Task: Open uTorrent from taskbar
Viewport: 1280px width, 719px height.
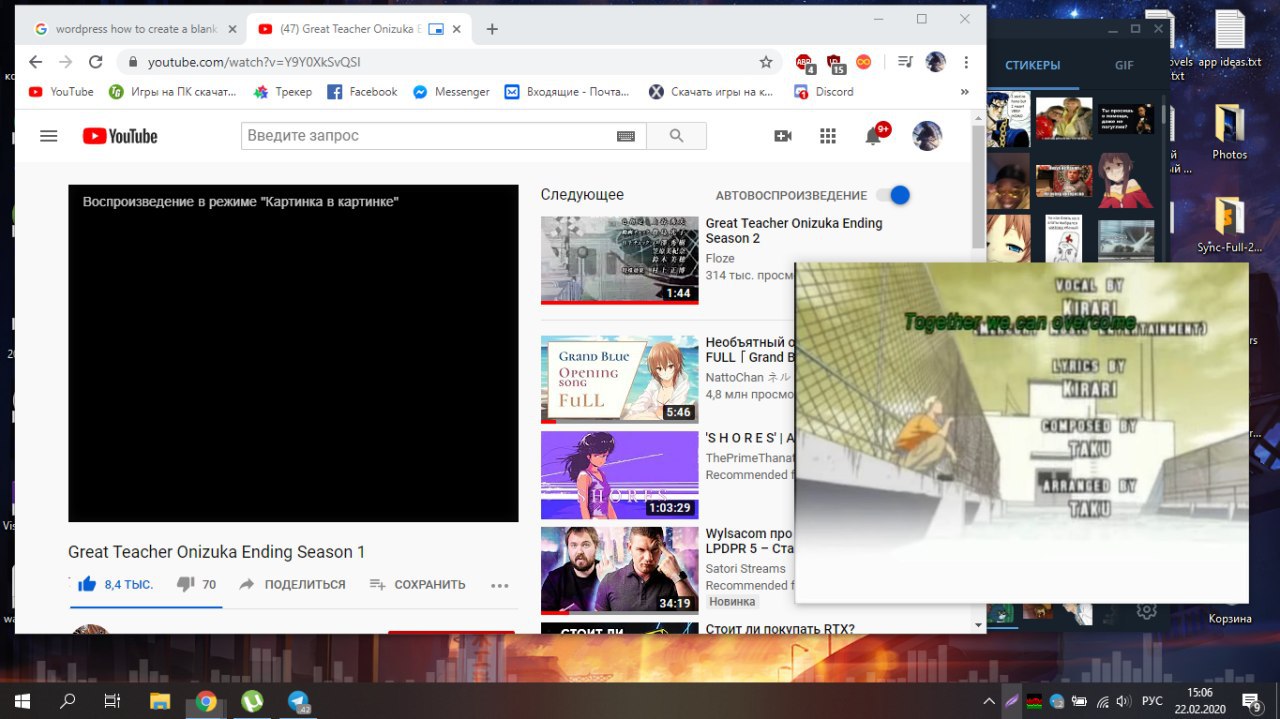Action: (x=252, y=700)
